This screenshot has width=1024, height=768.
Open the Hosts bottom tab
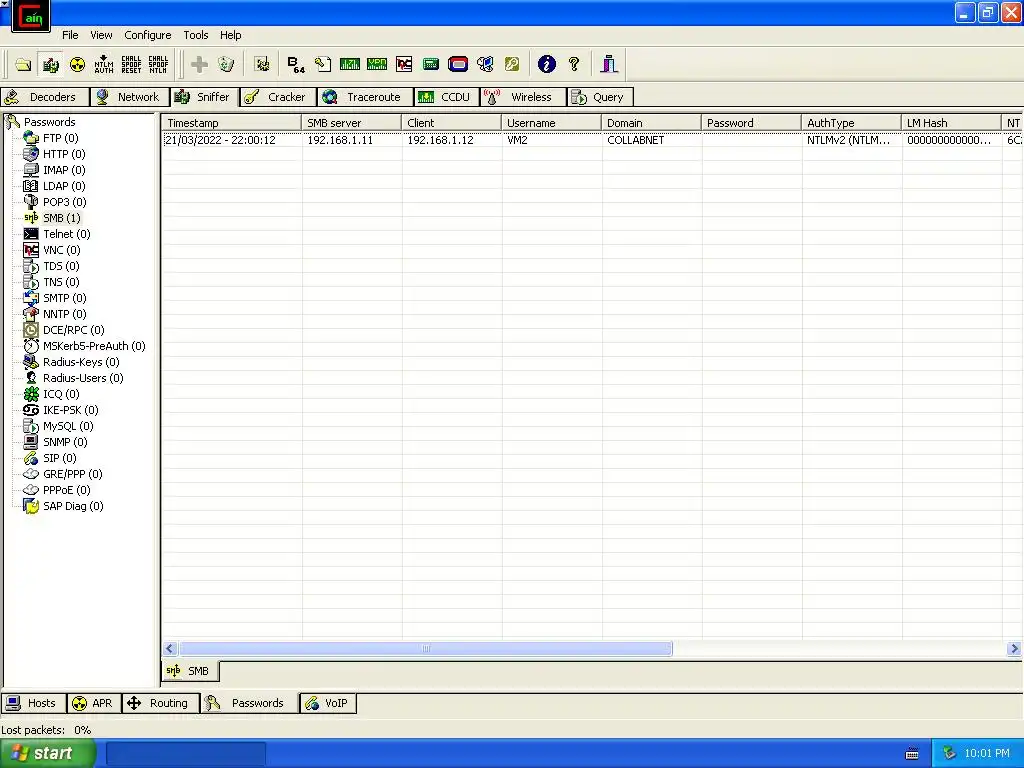point(33,703)
